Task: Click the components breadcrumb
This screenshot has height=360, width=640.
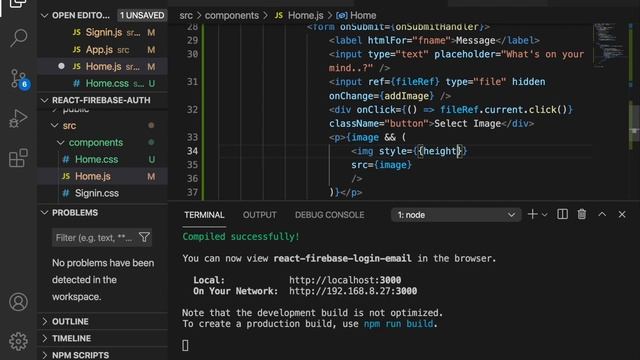Action: [x=231, y=16]
